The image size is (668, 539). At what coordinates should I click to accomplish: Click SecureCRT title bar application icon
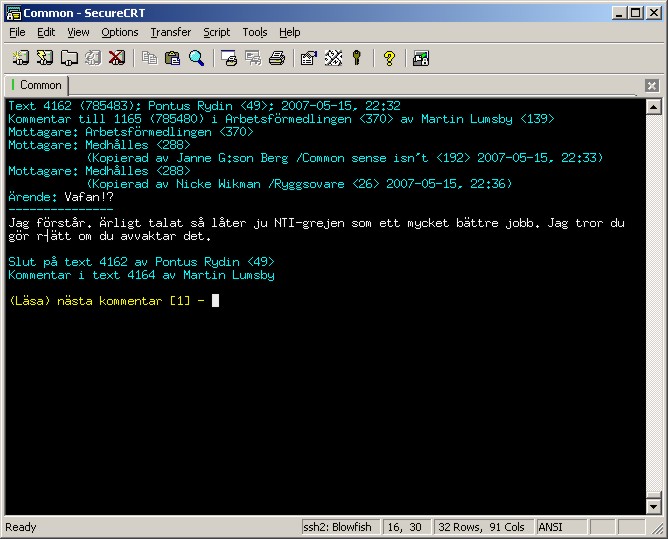[x=14, y=13]
